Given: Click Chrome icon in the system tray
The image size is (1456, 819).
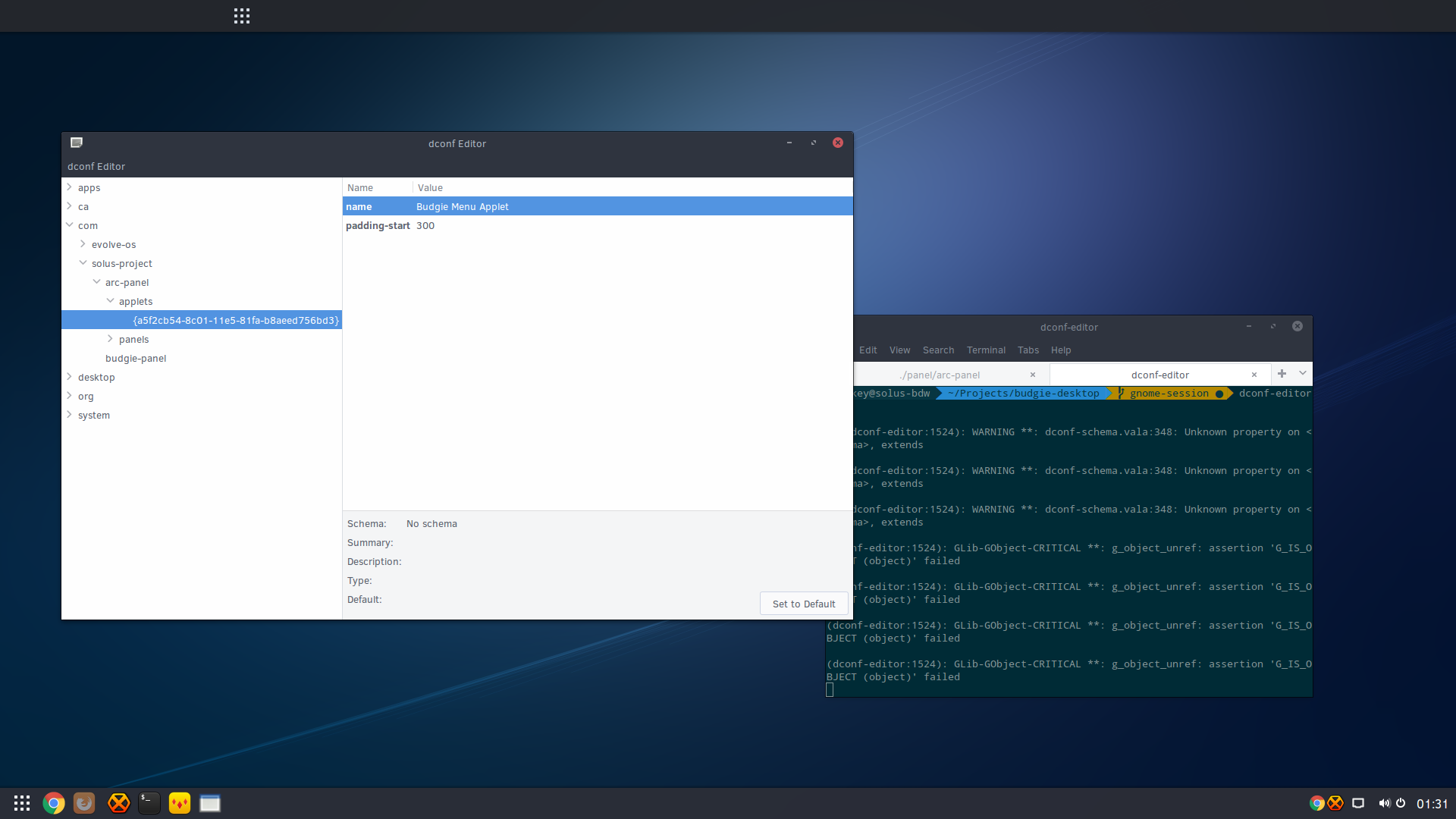Looking at the screenshot, I should 1317,803.
